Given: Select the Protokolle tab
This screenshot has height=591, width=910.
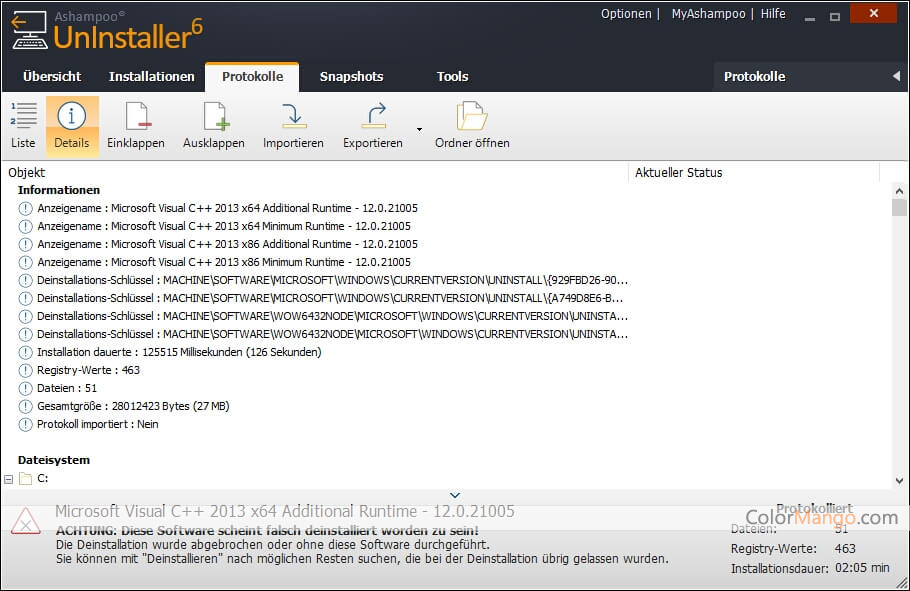Looking at the screenshot, I should 252,77.
